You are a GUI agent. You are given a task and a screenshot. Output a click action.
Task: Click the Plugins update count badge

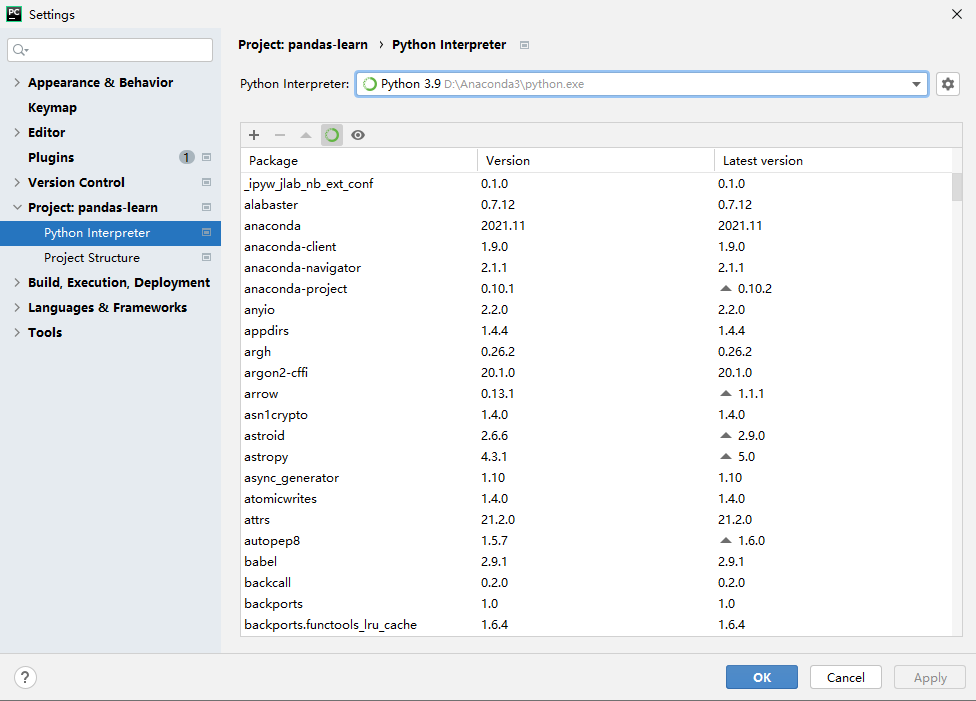187,158
